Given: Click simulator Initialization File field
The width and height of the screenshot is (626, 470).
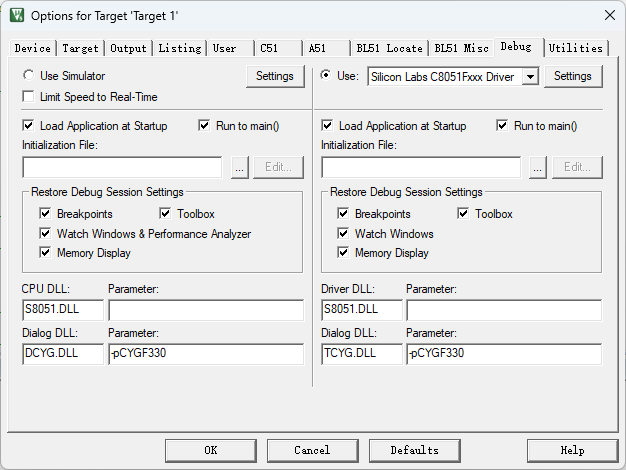Looking at the screenshot, I should [x=122, y=167].
